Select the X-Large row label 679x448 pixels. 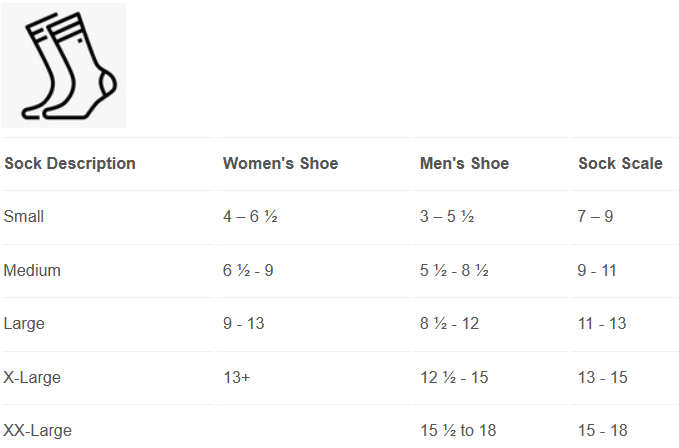click(32, 378)
